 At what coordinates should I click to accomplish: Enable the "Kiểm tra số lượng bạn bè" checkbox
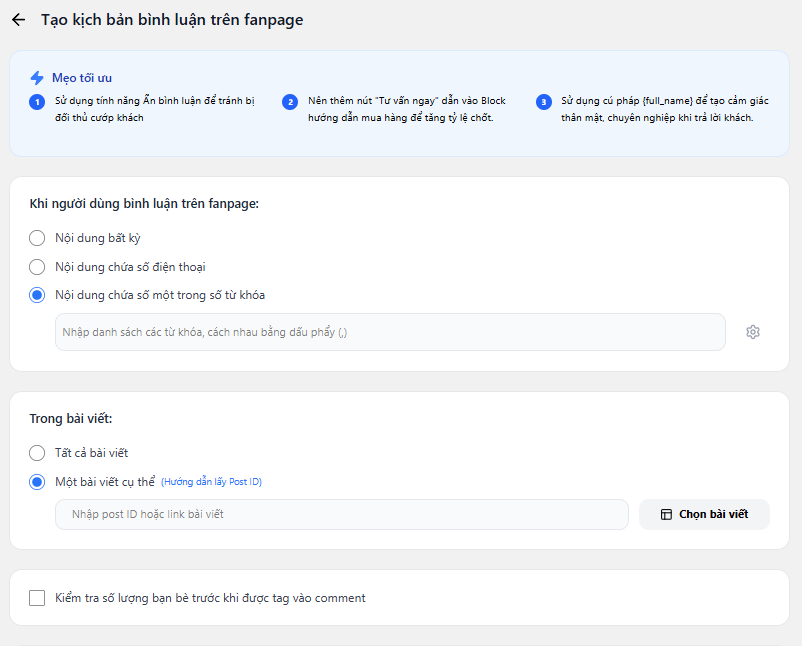point(38,598)
